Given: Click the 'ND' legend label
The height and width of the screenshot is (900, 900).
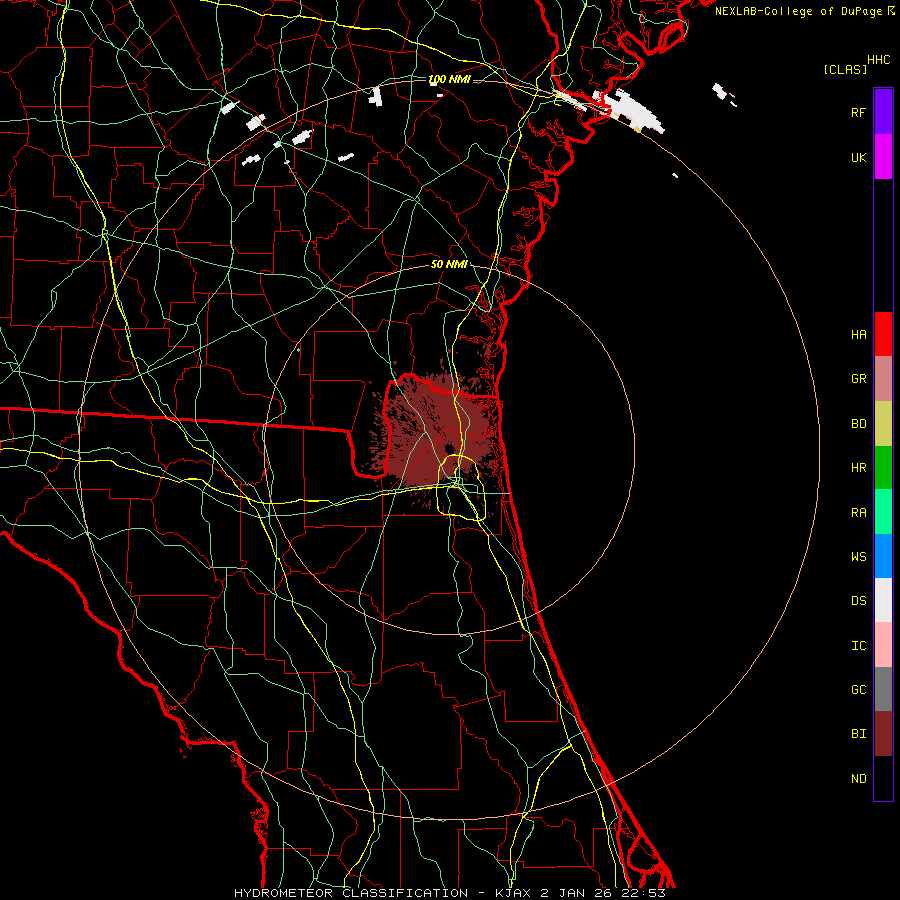Looking at the screenshot, I should [x=858, y=779].
